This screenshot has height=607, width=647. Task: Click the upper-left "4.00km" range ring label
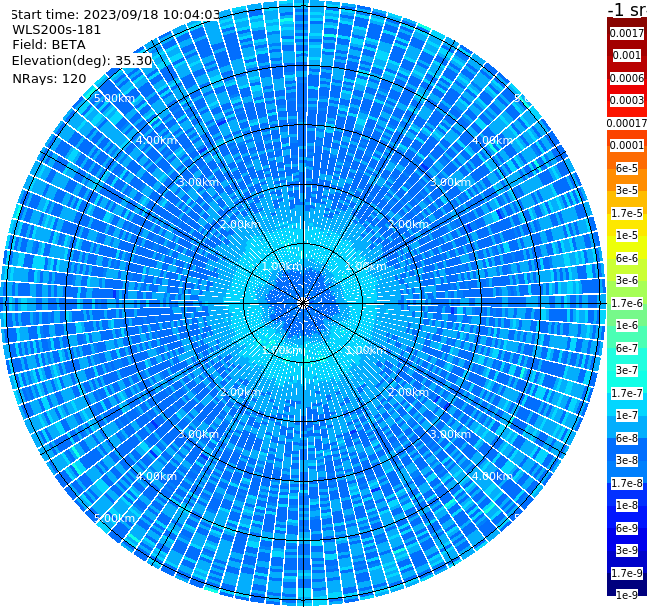pyautogui.click(x=156, y=140)
